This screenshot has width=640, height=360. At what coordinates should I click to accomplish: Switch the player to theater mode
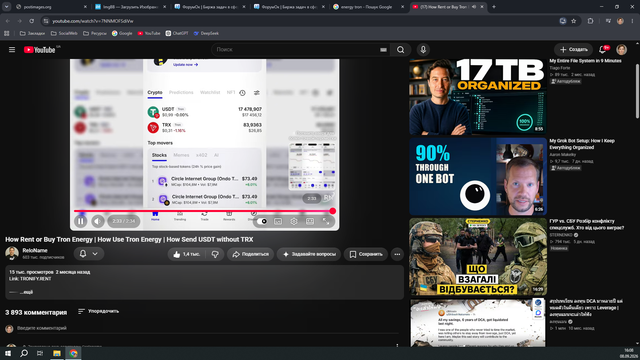pyautogui.click(x=310, y=221)
